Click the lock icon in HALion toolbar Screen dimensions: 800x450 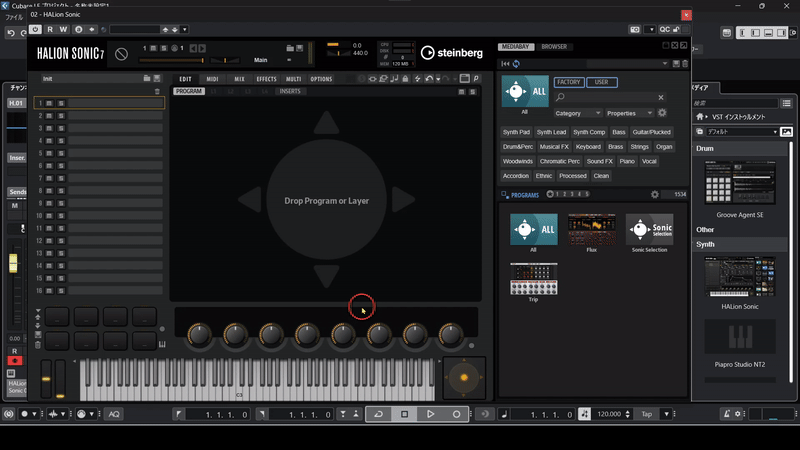[x=405, y=79]
